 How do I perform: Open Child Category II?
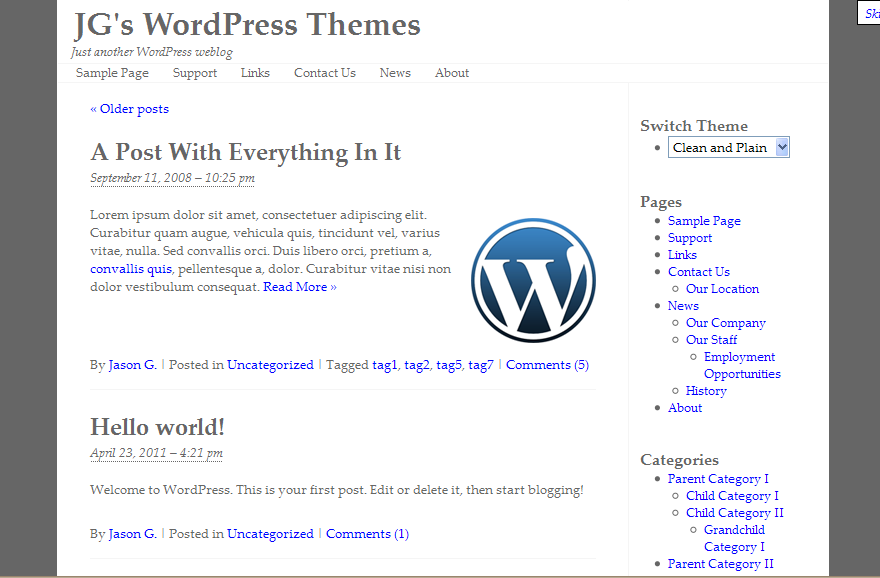(735, 512)
